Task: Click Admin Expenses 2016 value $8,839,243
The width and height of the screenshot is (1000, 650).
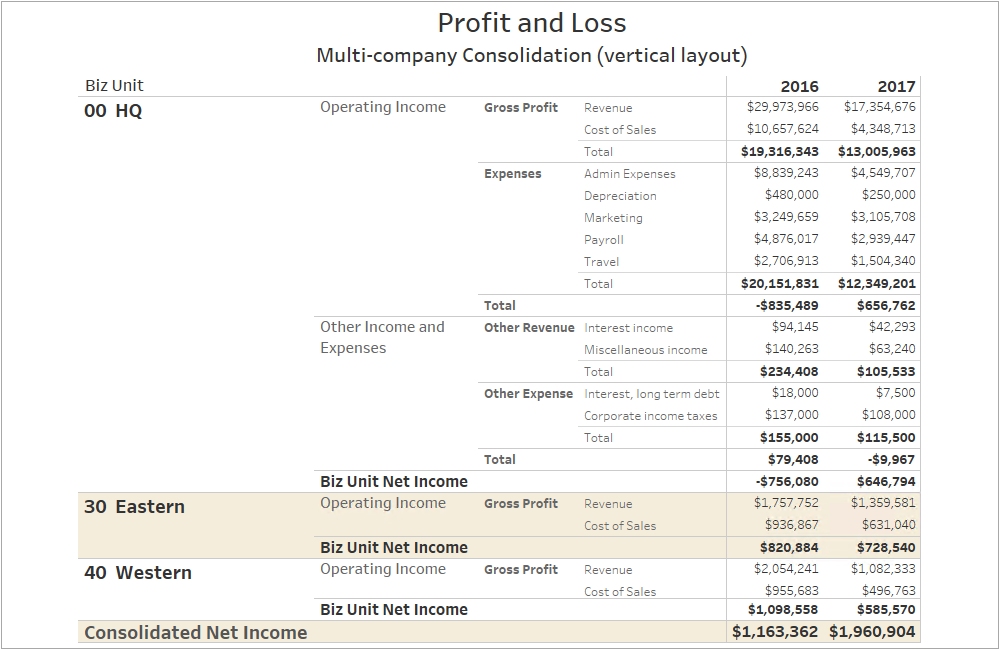Action: 786,173
